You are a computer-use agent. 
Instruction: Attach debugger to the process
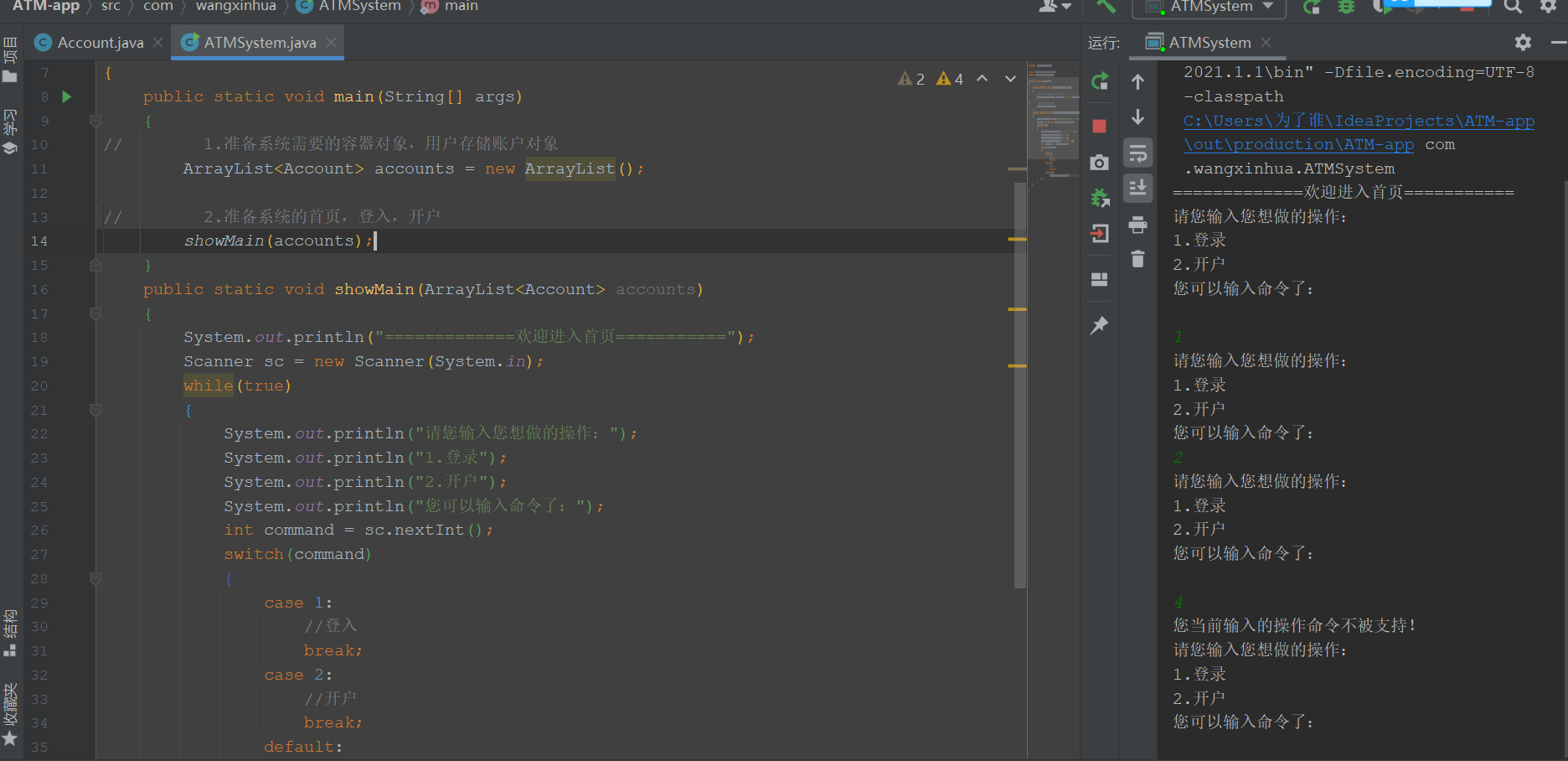coord(1100,198)
